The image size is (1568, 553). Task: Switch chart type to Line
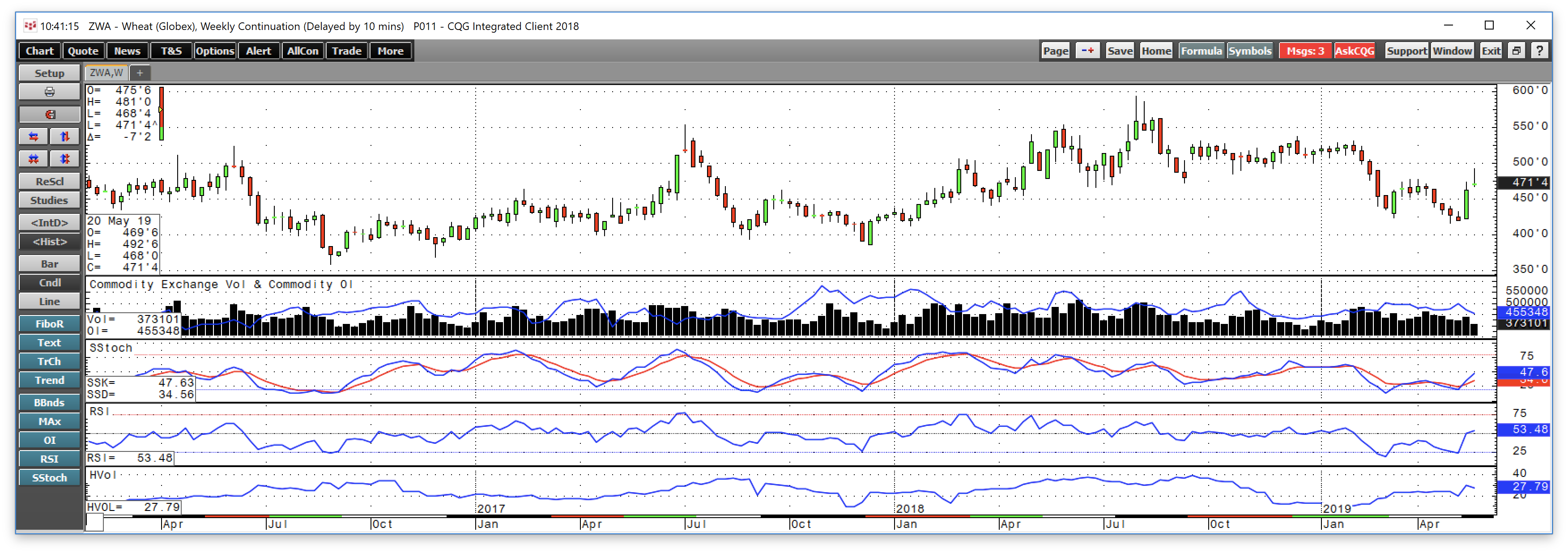(x=49, y=301)
